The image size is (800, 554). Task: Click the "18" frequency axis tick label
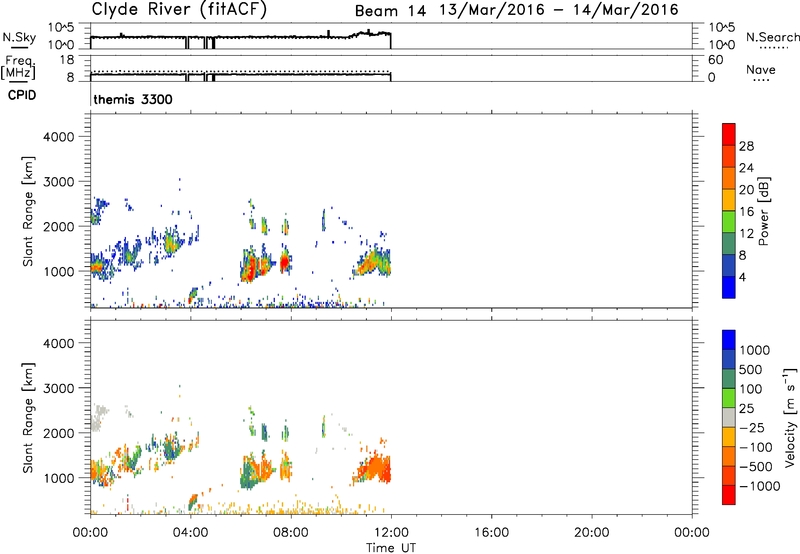point(67,60)
